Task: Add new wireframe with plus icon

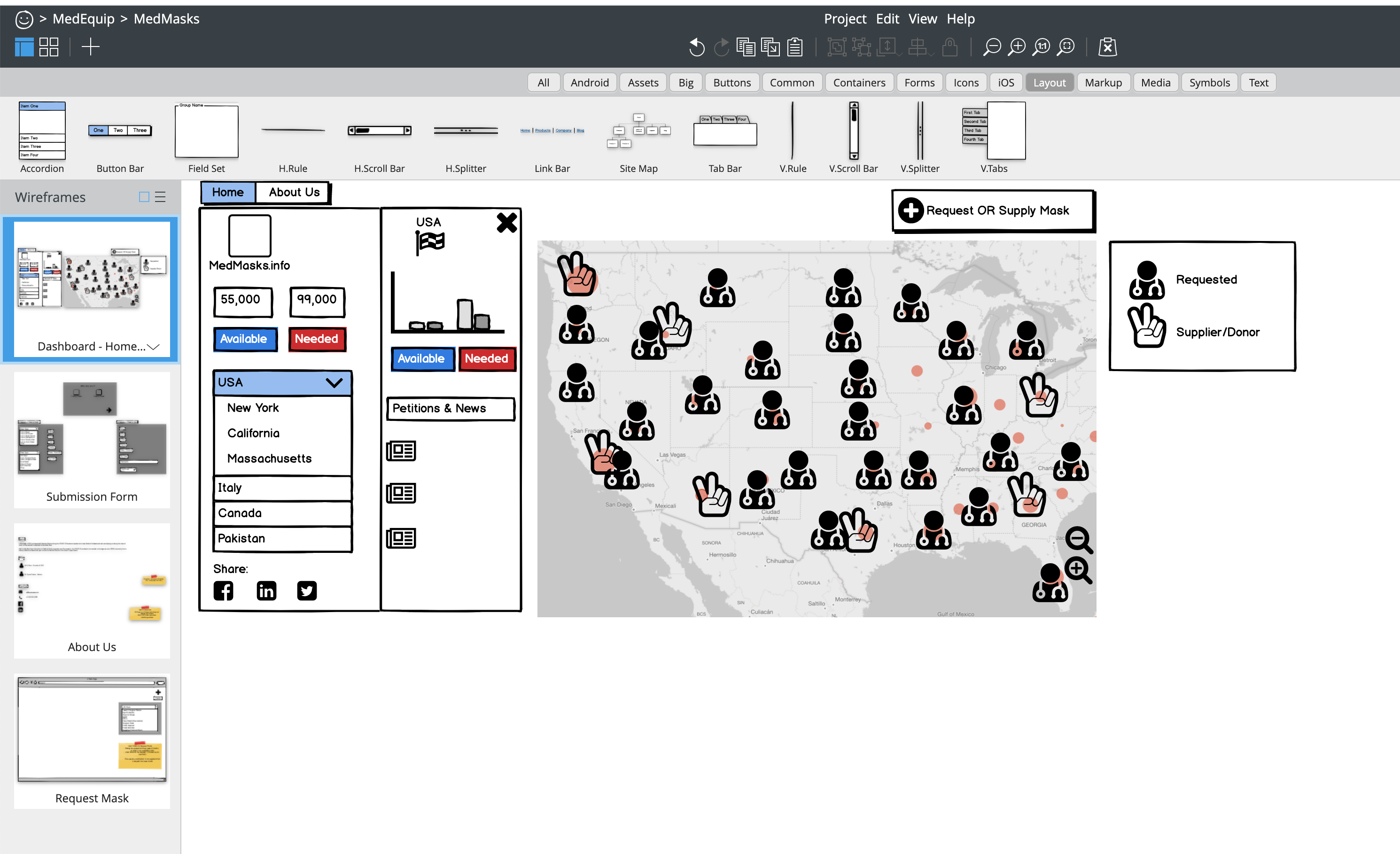Action: click(x=90, y=47)
